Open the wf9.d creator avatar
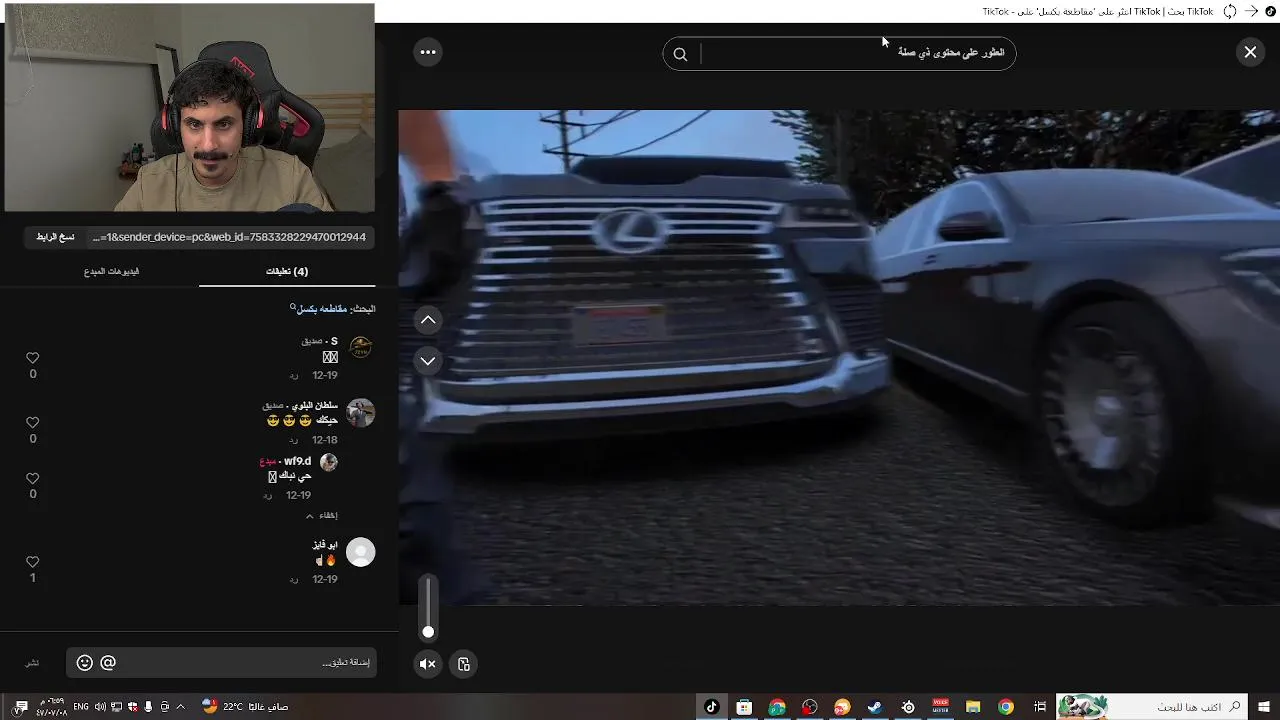The width and height of the screenshot is (1280, 720). click(x=328, y=462)
